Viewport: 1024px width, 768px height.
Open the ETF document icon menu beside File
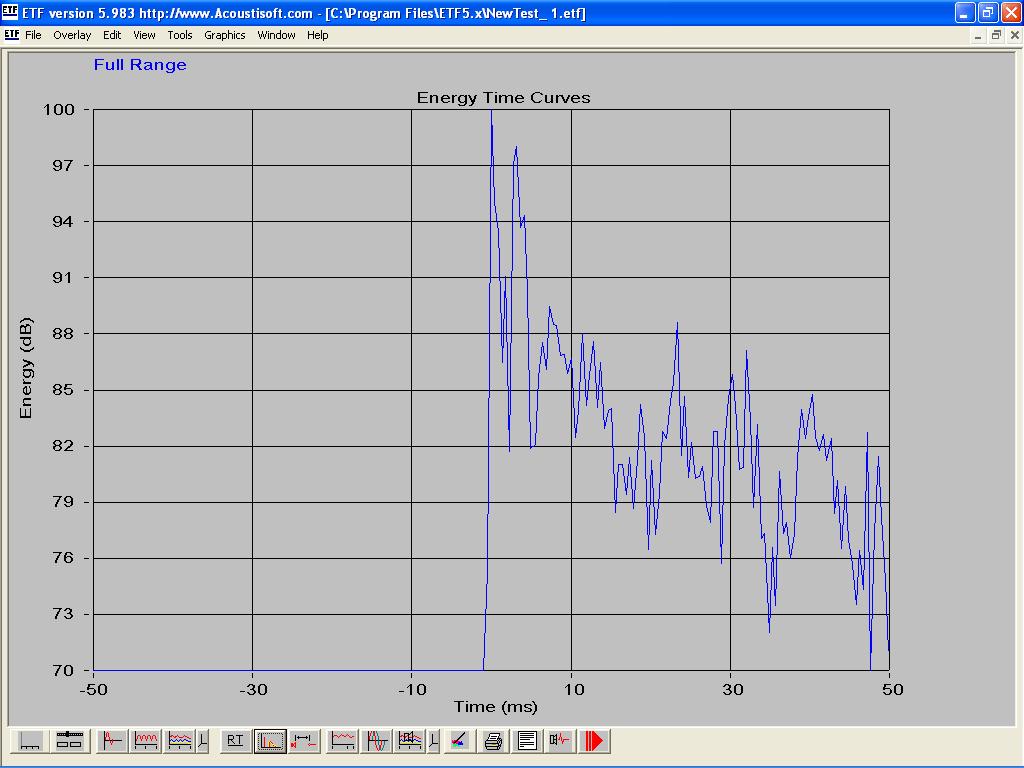click(x=11, y=35)
